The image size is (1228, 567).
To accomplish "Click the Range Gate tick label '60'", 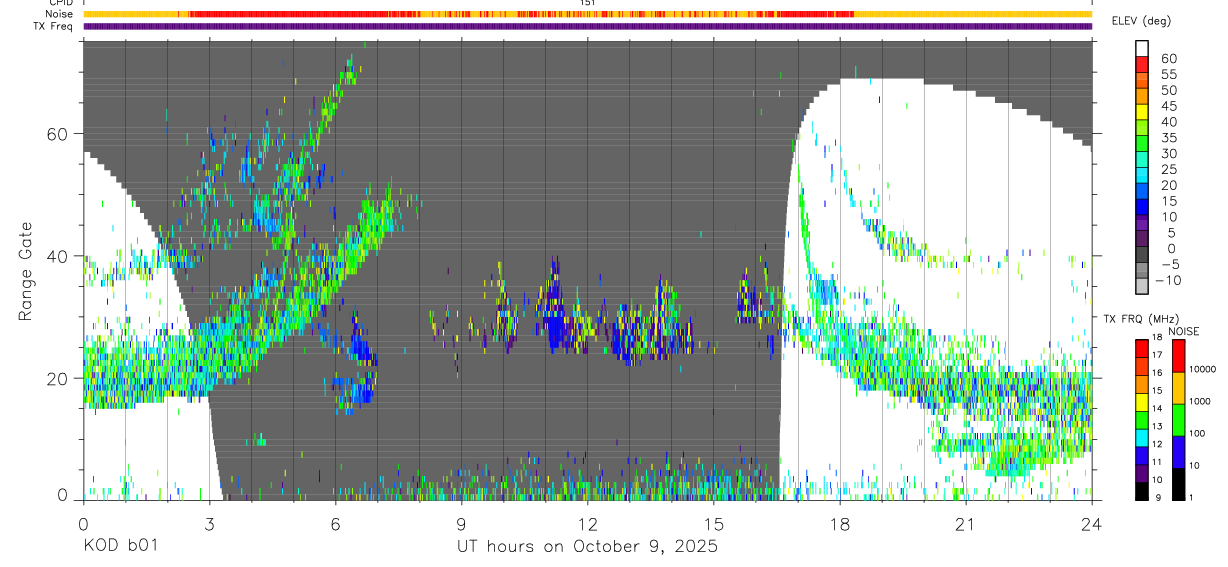I will click(x=57, y=134).
